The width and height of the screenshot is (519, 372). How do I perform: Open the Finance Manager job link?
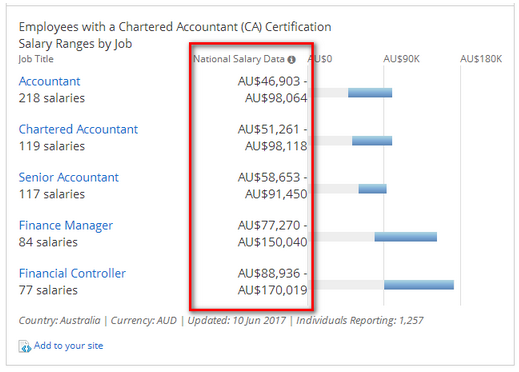click(x=66, y=226)
